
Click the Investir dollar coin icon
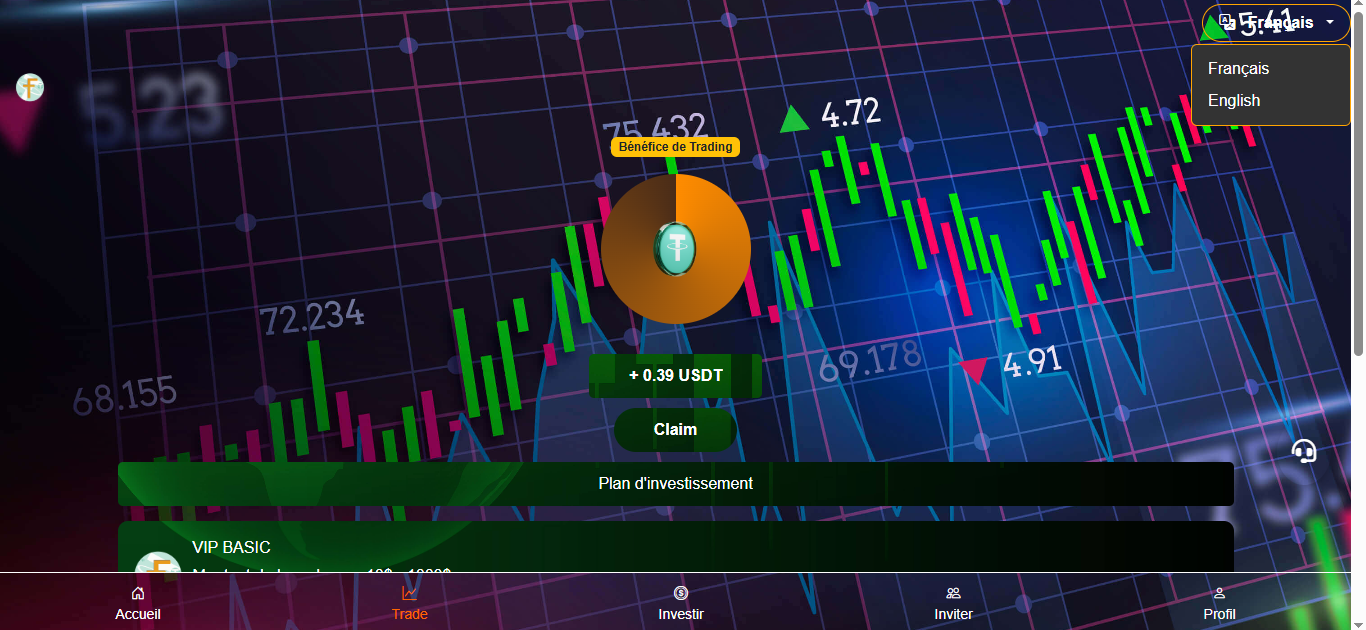681,593
